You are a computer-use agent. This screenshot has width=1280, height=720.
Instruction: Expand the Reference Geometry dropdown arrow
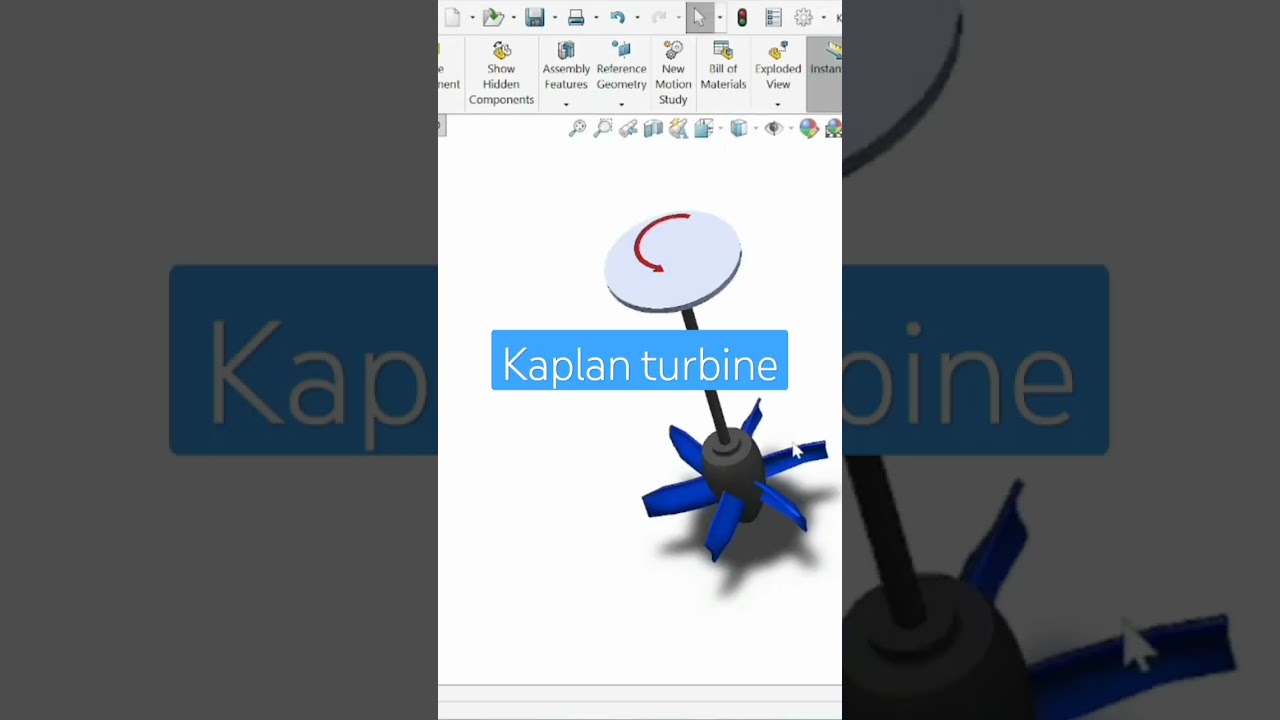coord(621,104)
